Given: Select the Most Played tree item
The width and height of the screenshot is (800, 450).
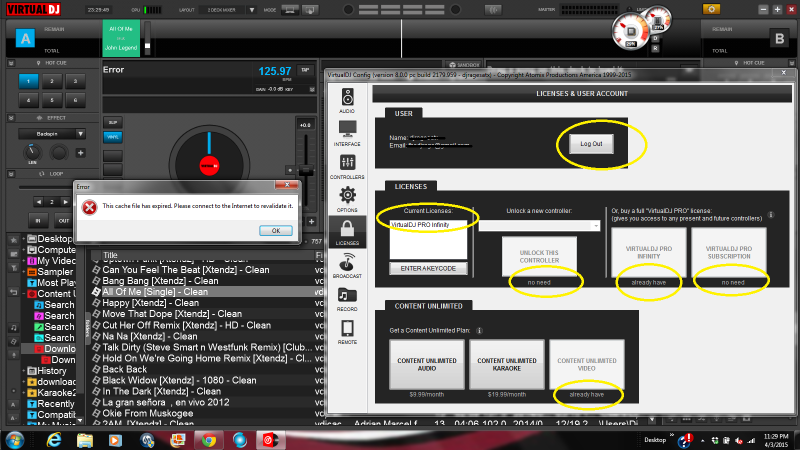Looking at the screenshot, I should tap(52, 283).
